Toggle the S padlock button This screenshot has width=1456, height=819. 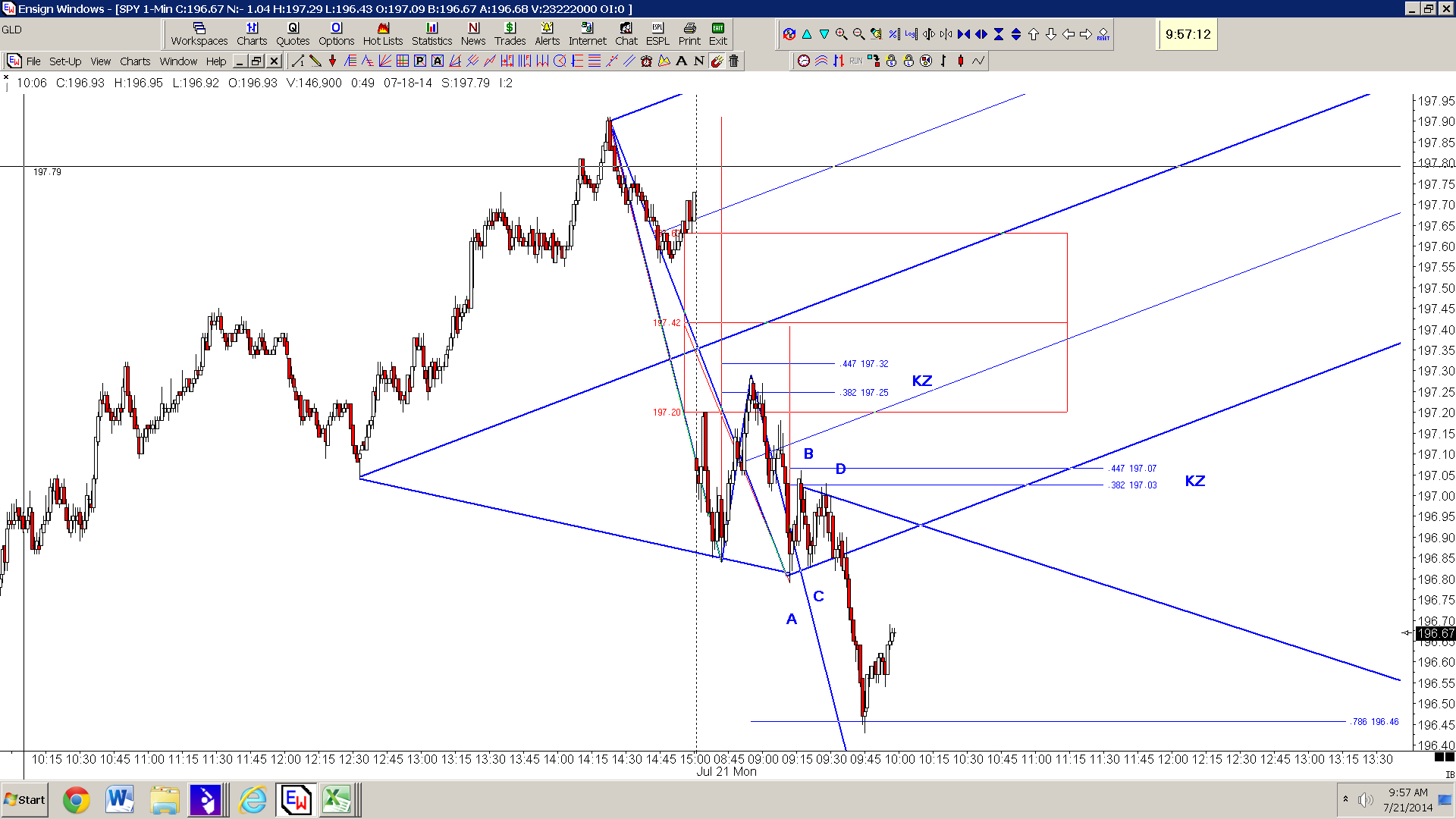[891, 61]
